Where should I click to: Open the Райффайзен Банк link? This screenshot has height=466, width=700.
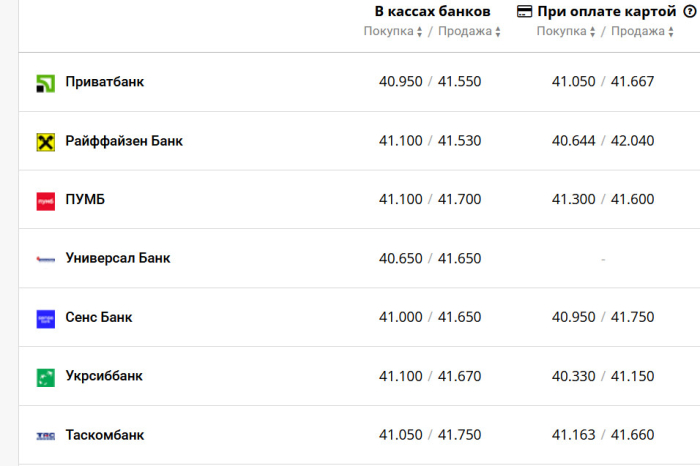[x=124, y=141]
